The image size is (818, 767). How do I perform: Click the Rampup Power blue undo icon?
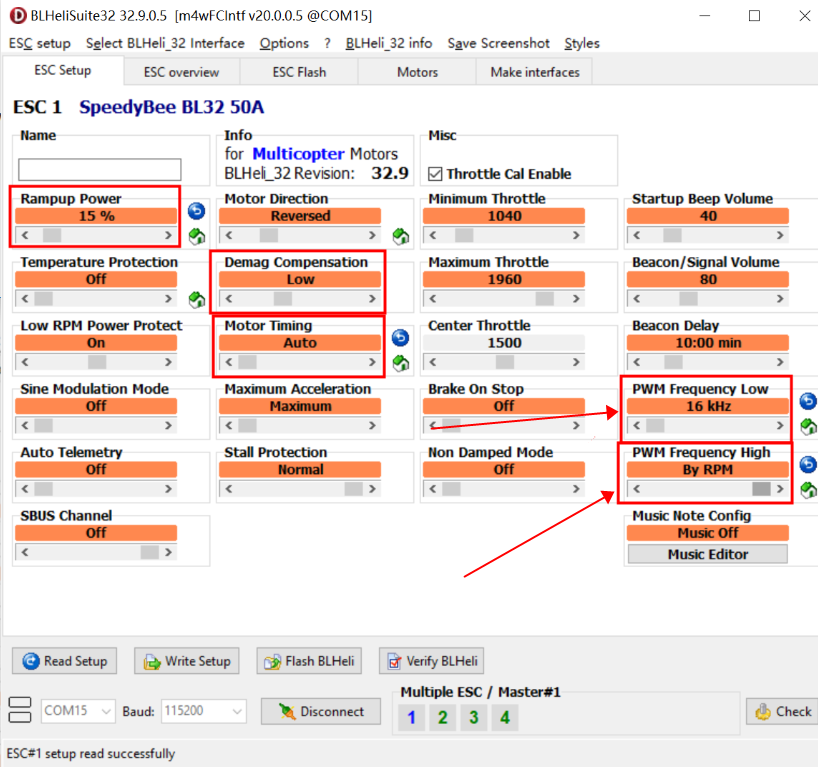(x=196, y=211)
